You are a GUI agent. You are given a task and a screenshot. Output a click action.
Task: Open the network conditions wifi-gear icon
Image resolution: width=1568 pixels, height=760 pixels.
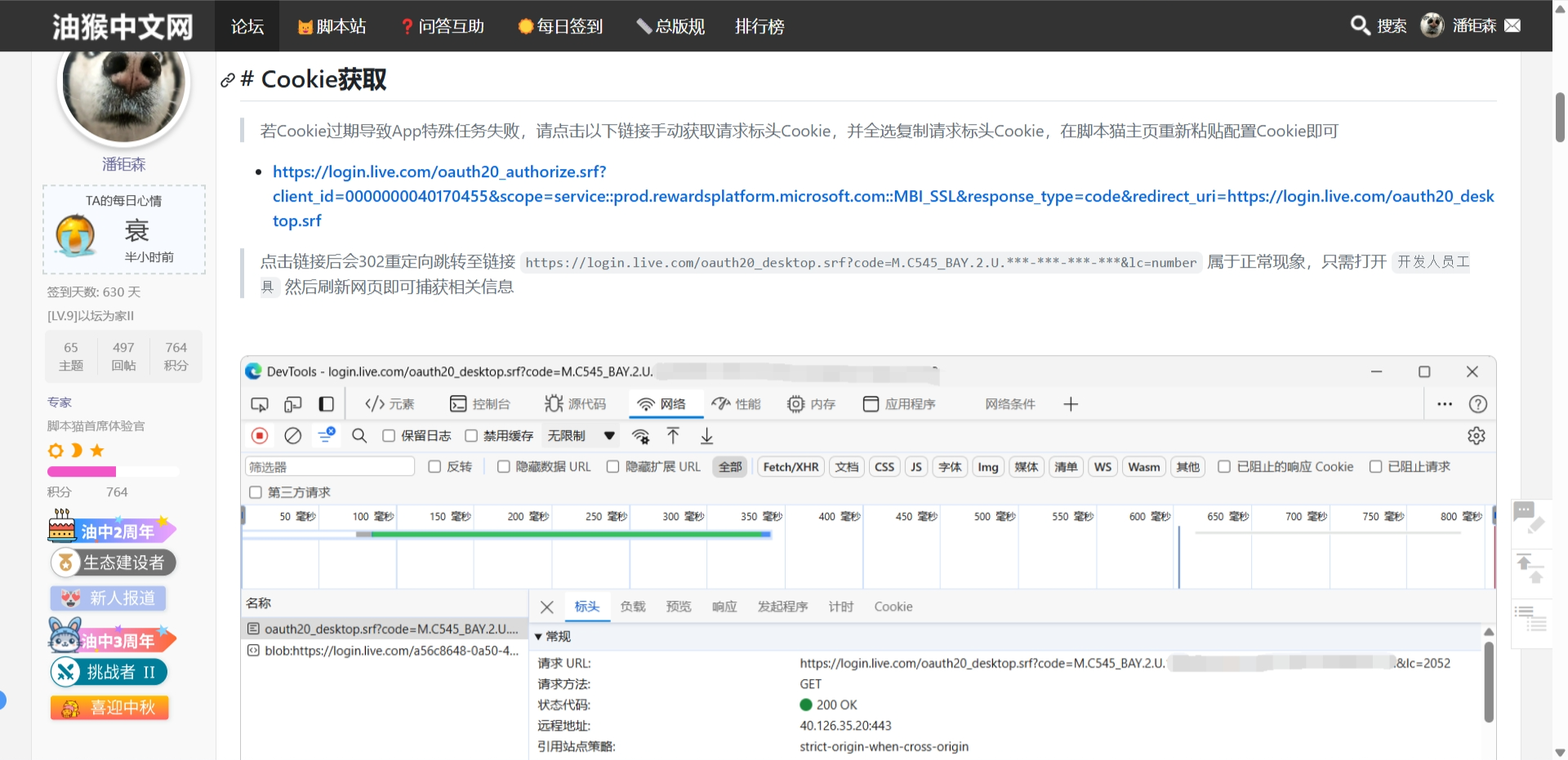pyautogui.click(x=641, y=436)
